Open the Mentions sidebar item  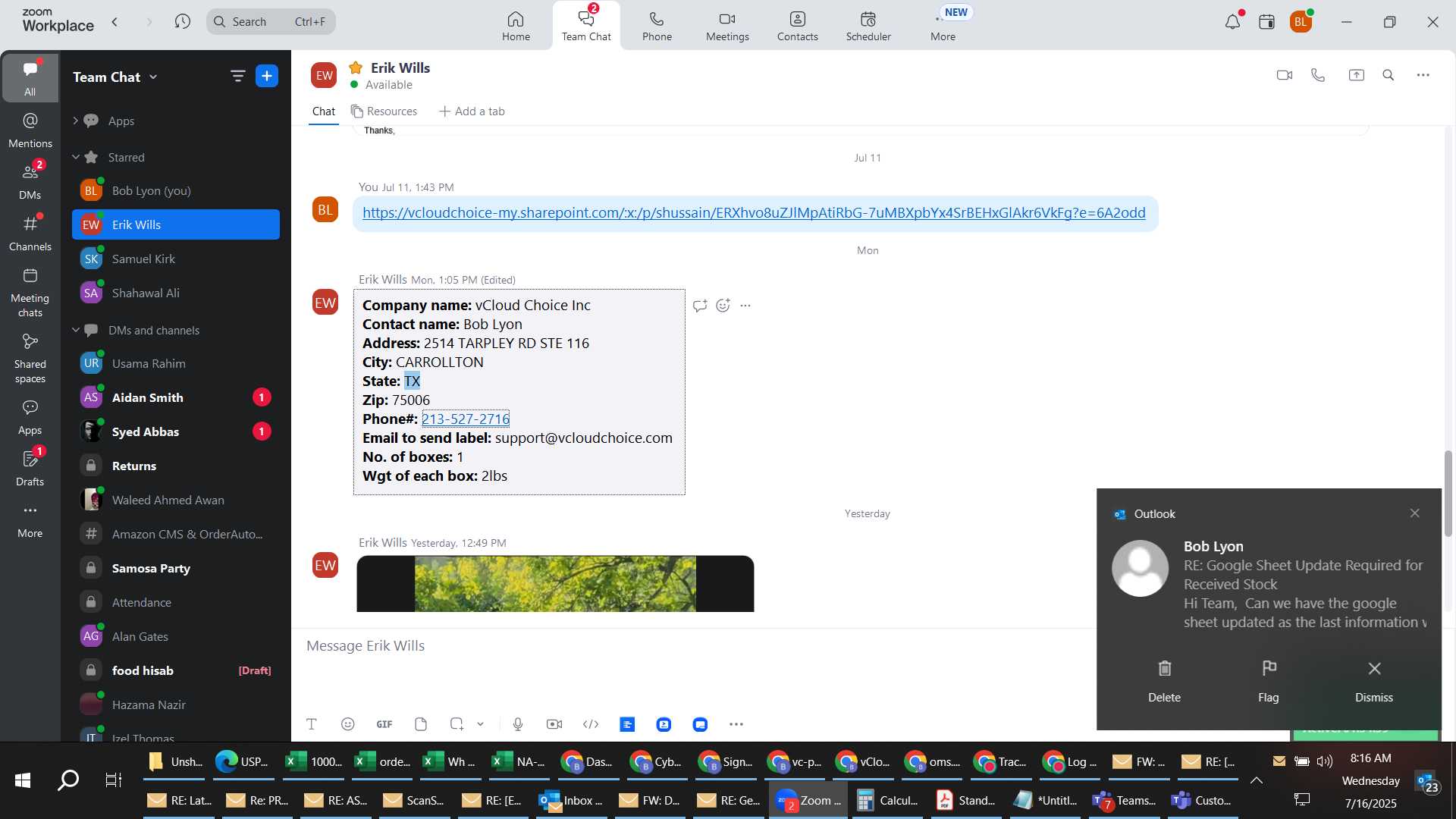pyautogui.click(x=30, y=130)
